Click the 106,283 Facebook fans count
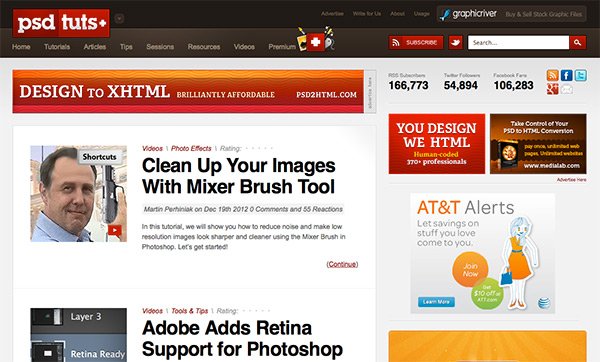 point(514,85)
